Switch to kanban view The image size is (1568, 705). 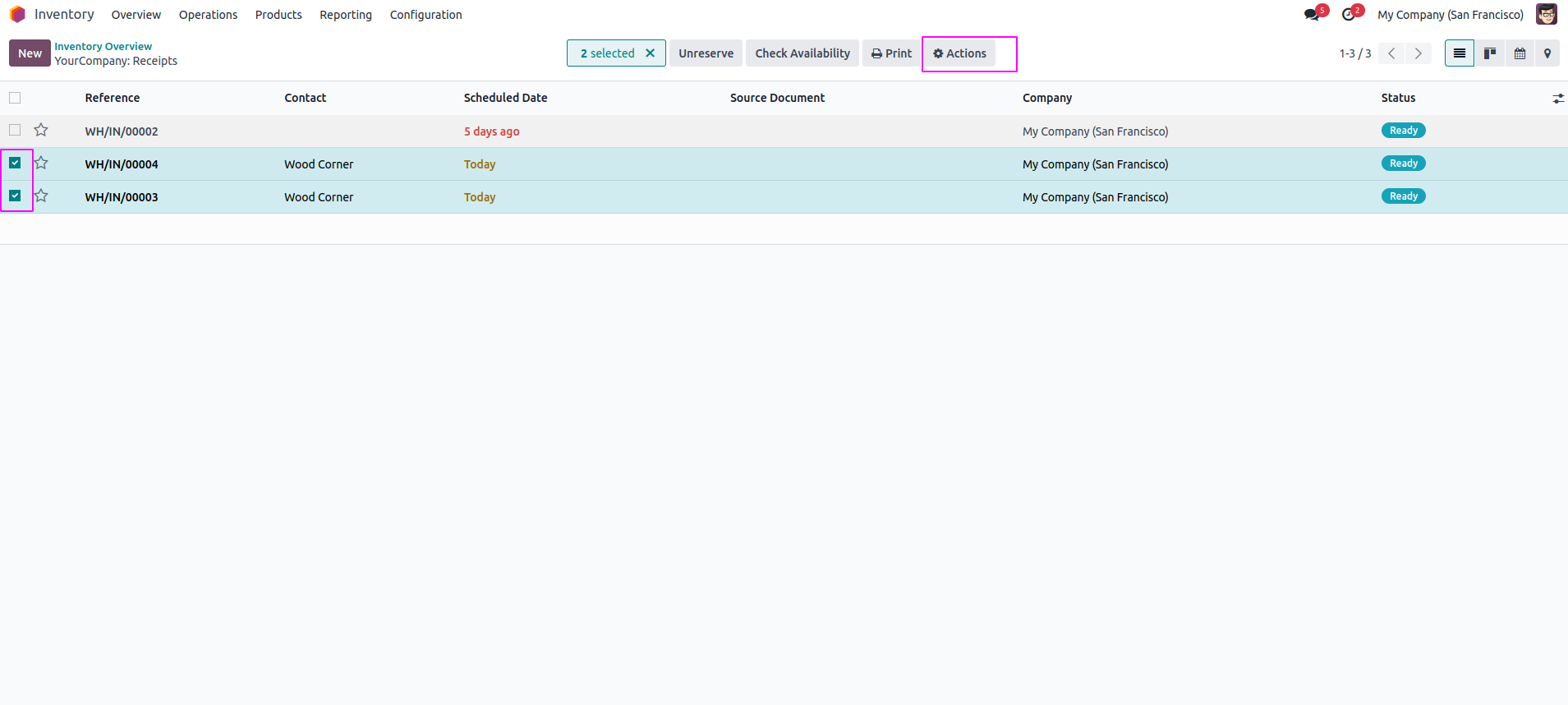(1490, 53)
